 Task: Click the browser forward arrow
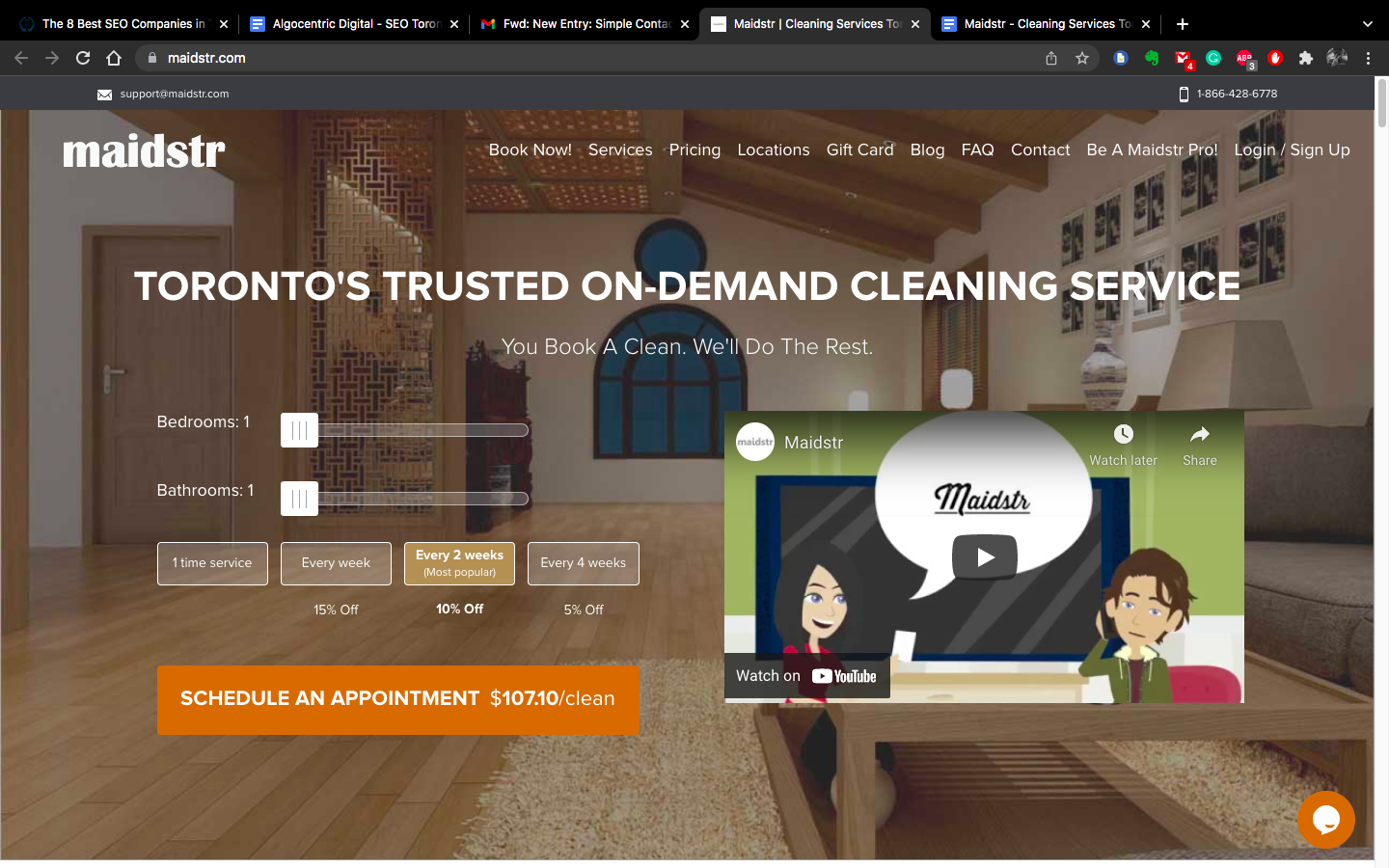(52, 58)
